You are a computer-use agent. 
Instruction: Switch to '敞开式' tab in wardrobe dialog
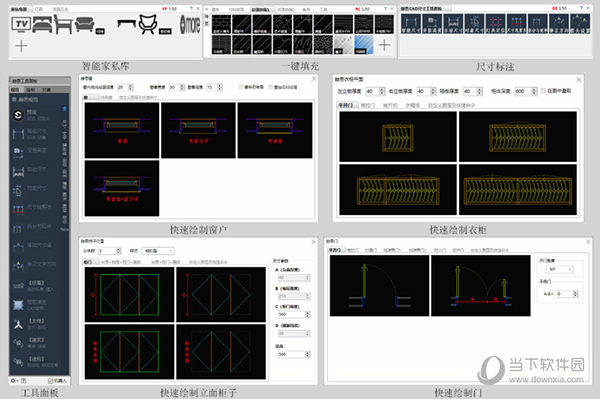tap(390, 105)
